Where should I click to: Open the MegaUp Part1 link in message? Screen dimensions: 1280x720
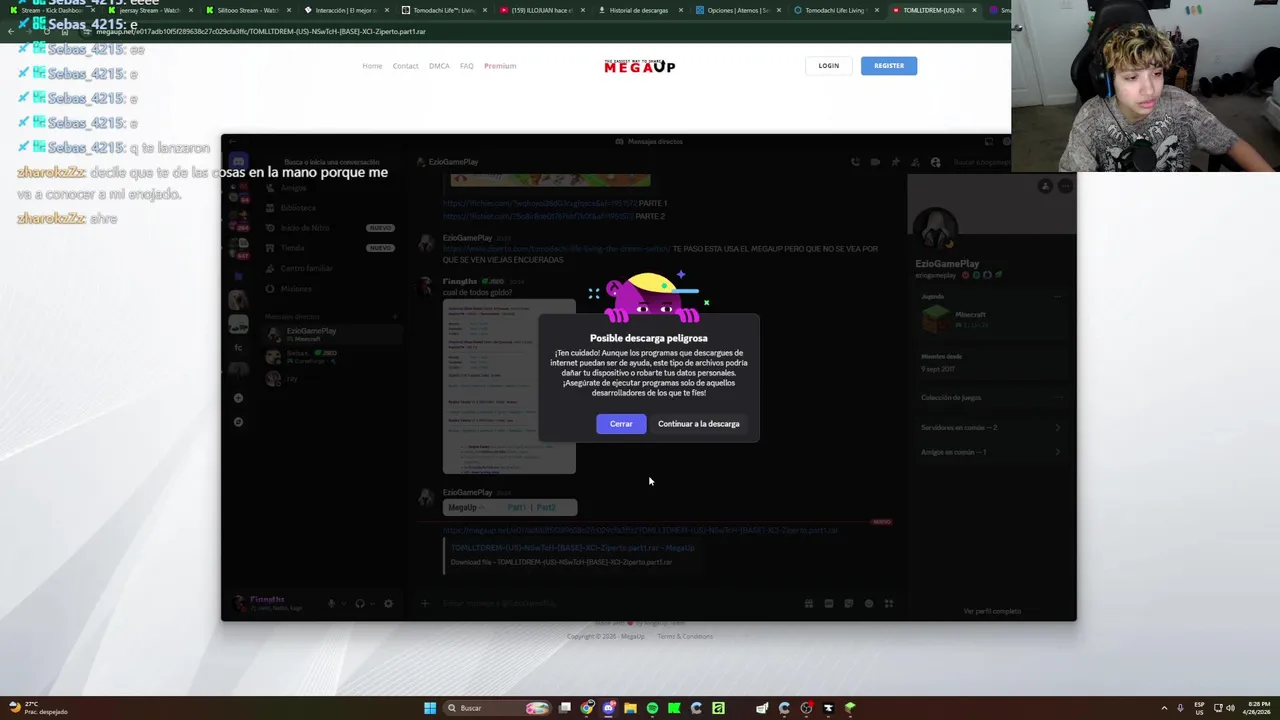pyautogui.click(x=516, y=507)
